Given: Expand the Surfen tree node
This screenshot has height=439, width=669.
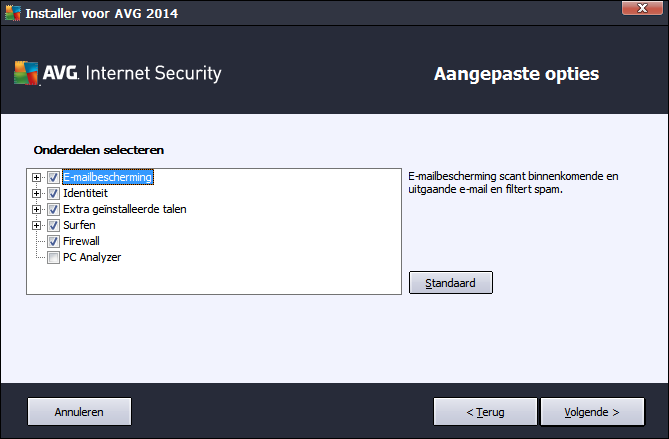Looking at the screenshot, I should tap(37, 225).
